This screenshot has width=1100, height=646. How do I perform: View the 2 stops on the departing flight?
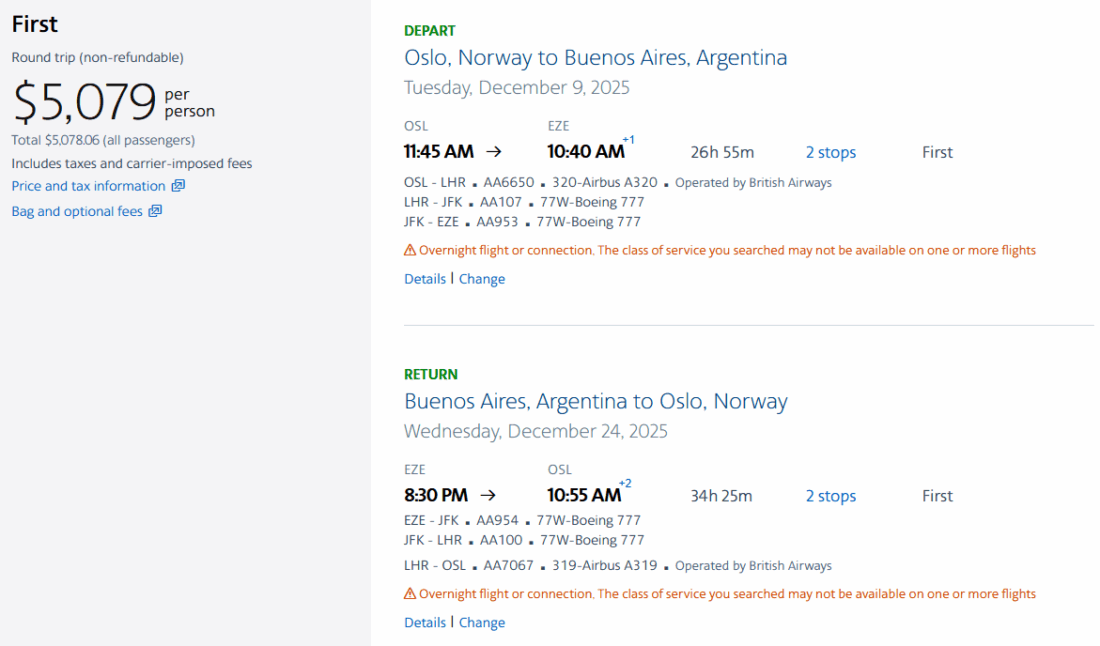tap(831, 152)
